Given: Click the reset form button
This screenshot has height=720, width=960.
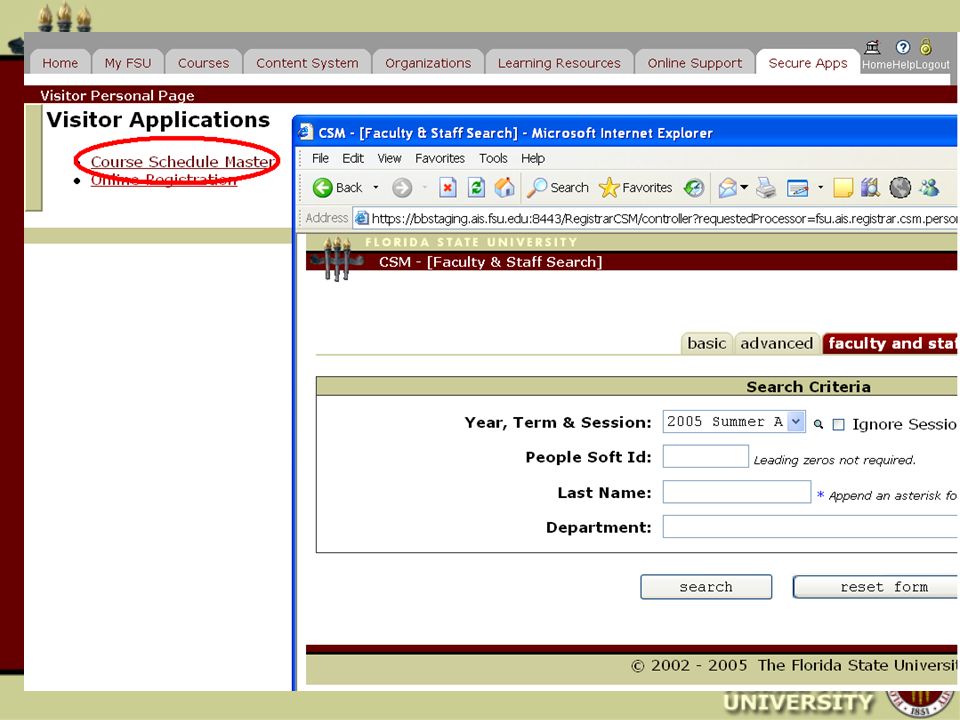Looking at the screenshot, I should [x=876, y=587].
